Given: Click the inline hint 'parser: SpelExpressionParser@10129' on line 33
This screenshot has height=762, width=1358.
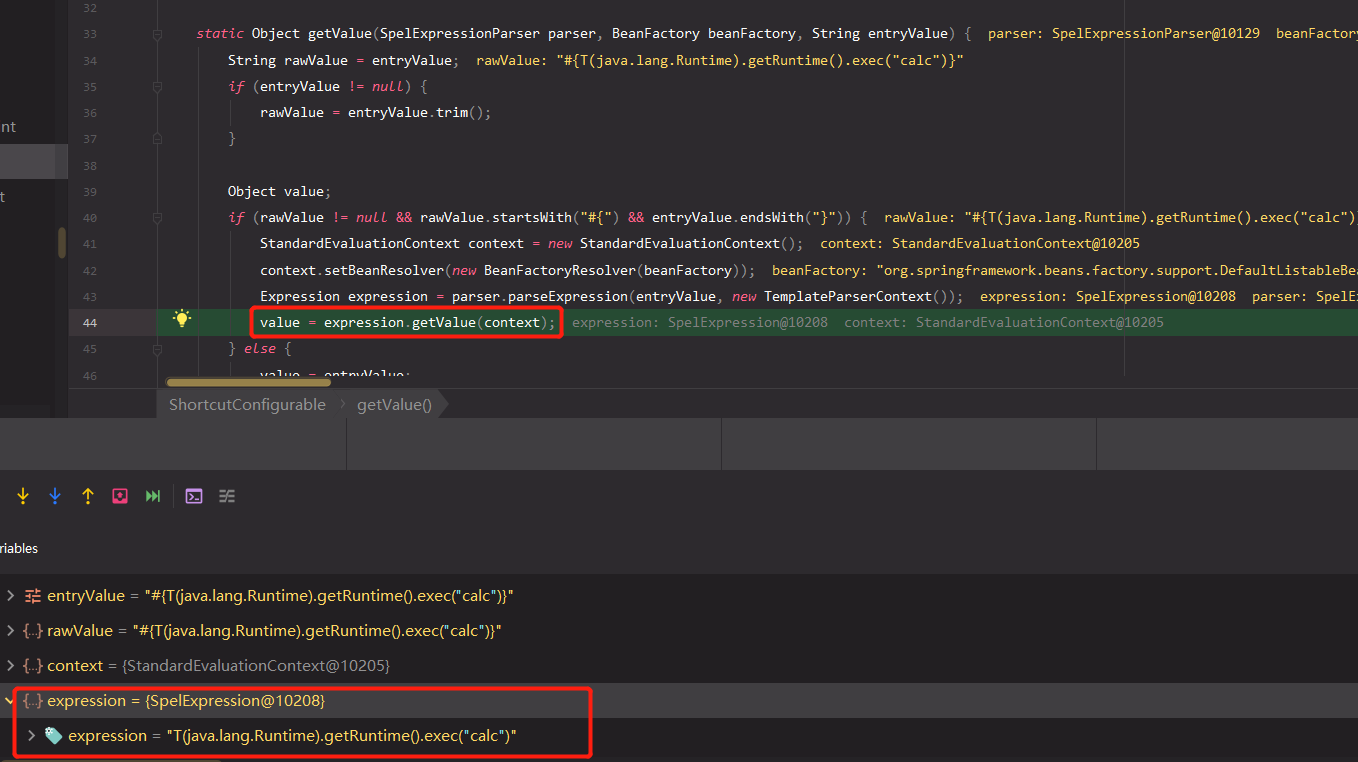Looking at the screenshot, I should (1124, 34).
